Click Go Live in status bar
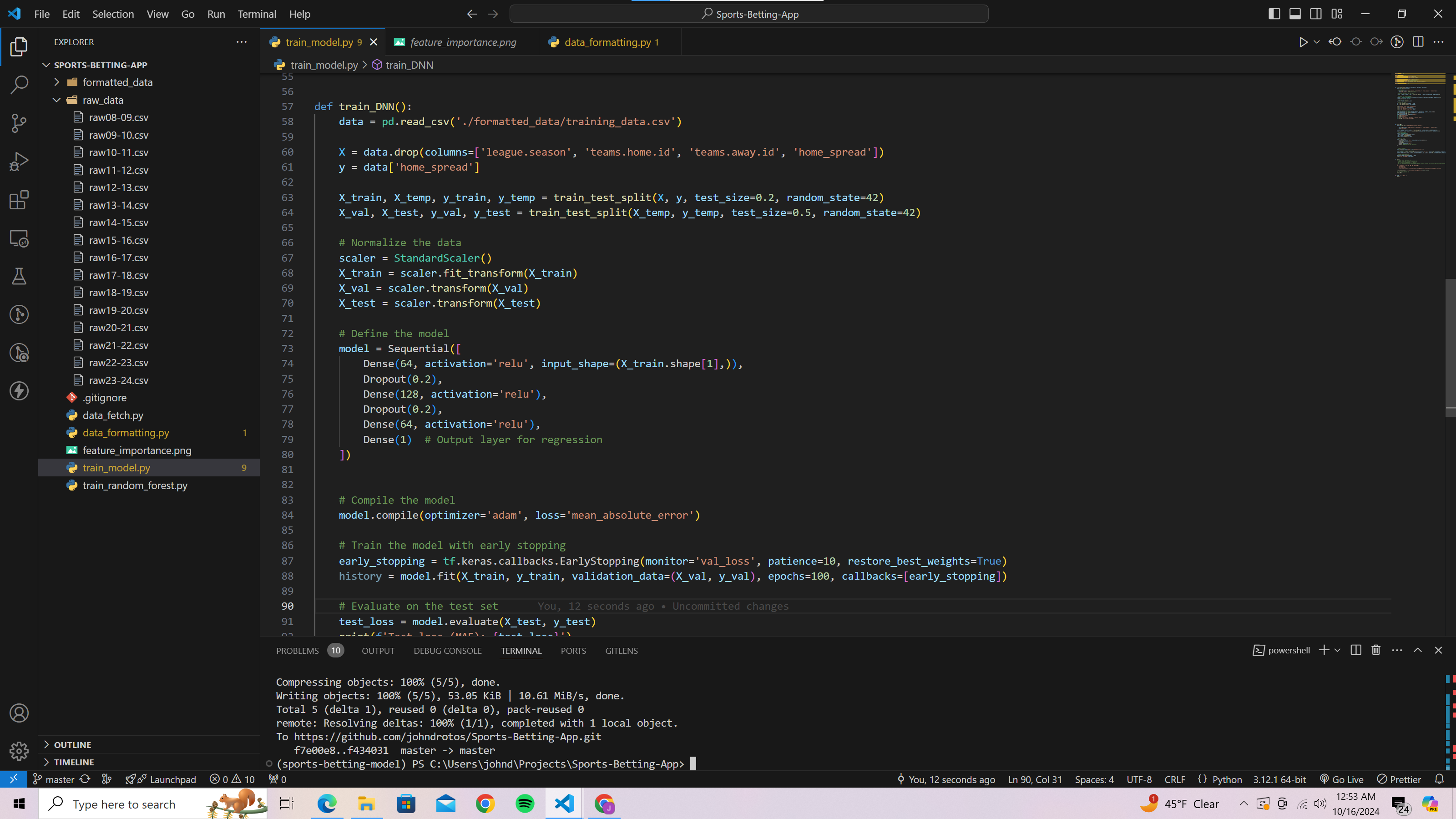Viewport: 1456px width, 819px height. pos(1342,779)
